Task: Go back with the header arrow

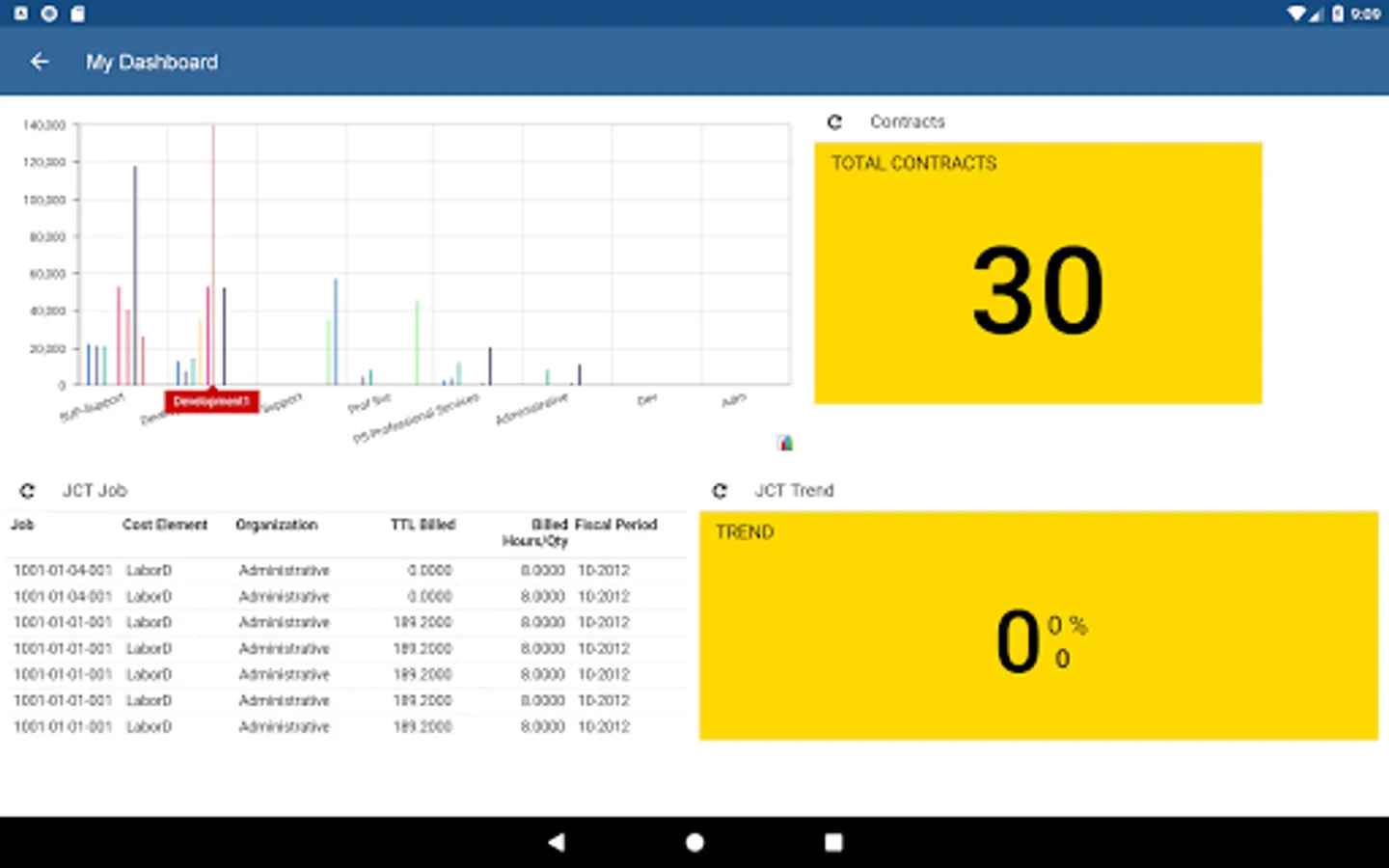Action: tap(40, 62)
